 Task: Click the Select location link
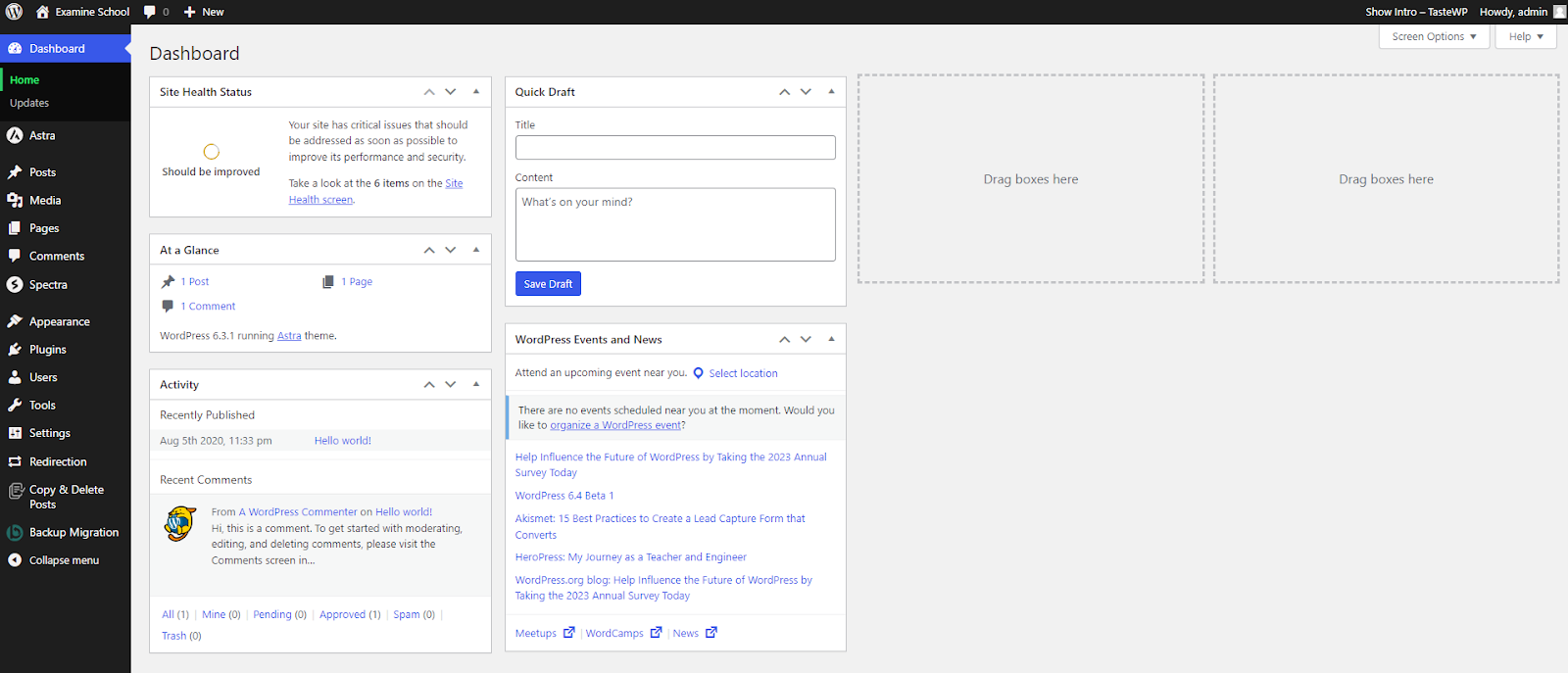(x=743, y=373)
